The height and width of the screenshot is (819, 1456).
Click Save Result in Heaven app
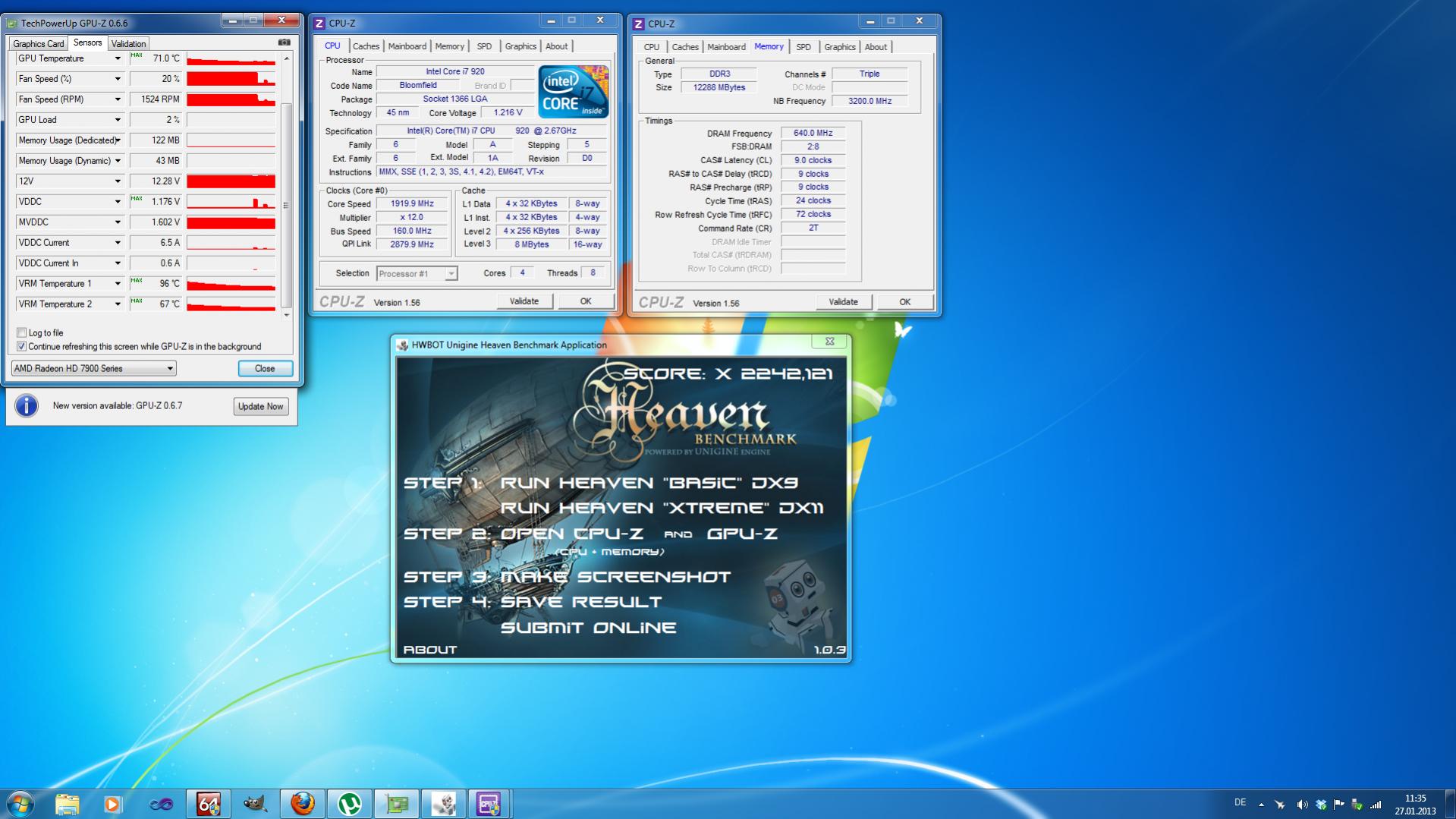click(x=581, y=602)
